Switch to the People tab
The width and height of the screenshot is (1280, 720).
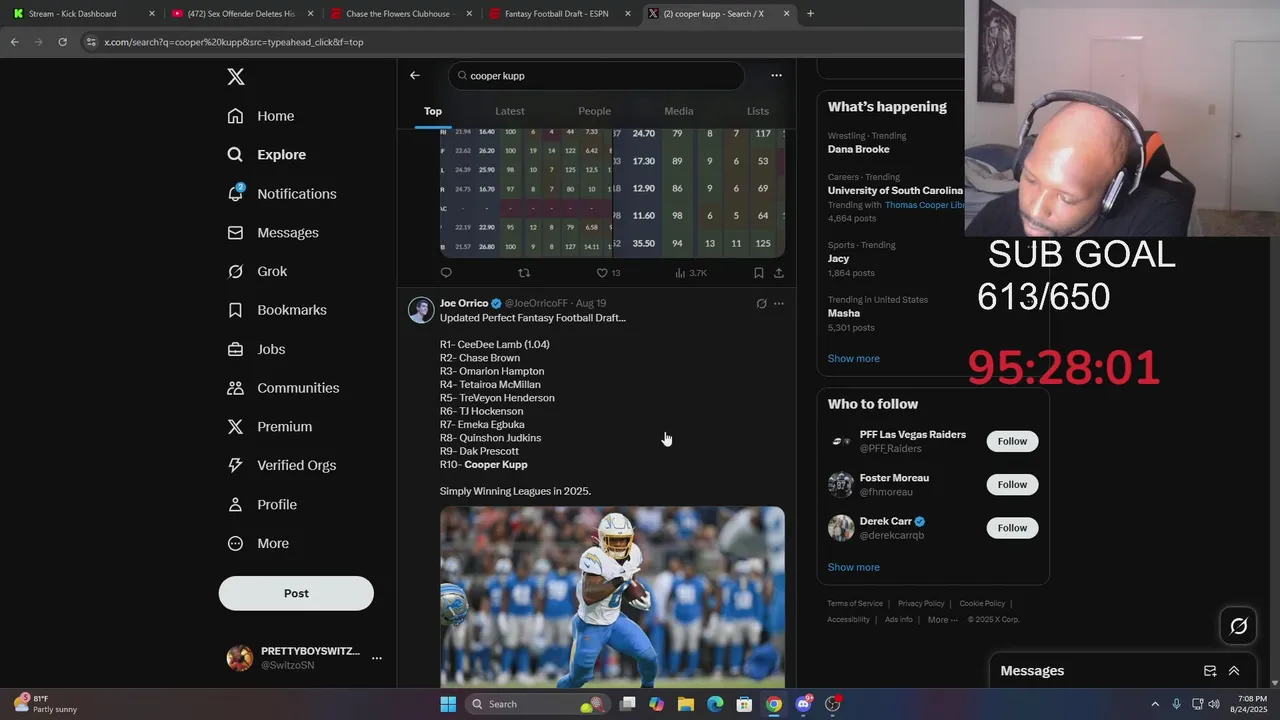point(594,111)
